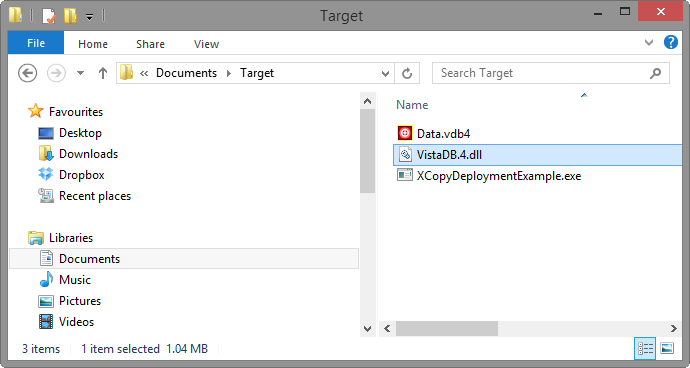
Task: Expand the ribbon with the chevron
Action: pyautogui.click(x=649, y=43)
